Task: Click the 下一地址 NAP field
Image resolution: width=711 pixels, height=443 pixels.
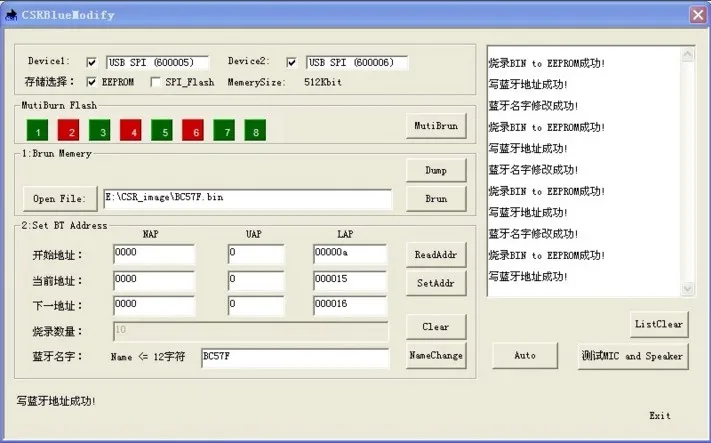Action: pyautogui.click(x=154, y=306)
